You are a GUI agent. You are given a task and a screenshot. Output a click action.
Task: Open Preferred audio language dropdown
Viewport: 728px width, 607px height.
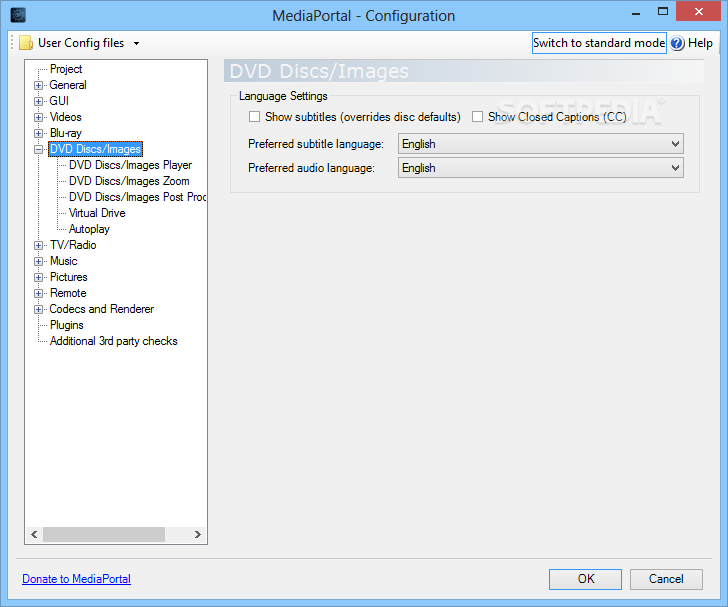[540, 168]
